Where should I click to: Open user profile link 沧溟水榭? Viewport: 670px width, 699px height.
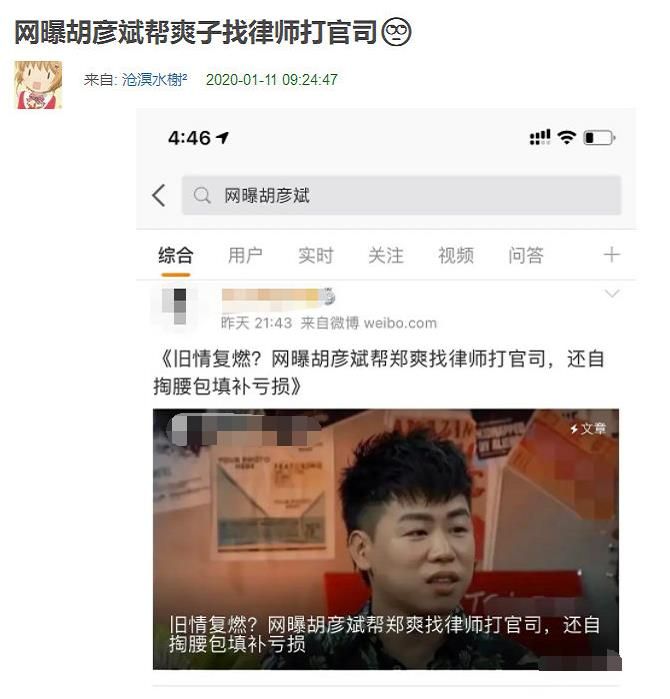pyautogui.click(x=154, y=80)
